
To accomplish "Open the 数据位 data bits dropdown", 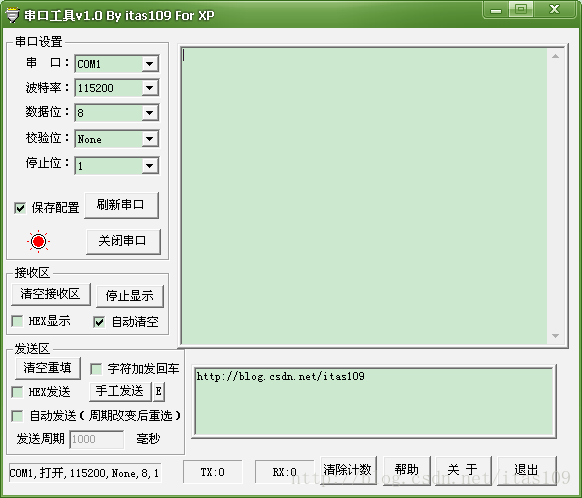I will 150,113.
